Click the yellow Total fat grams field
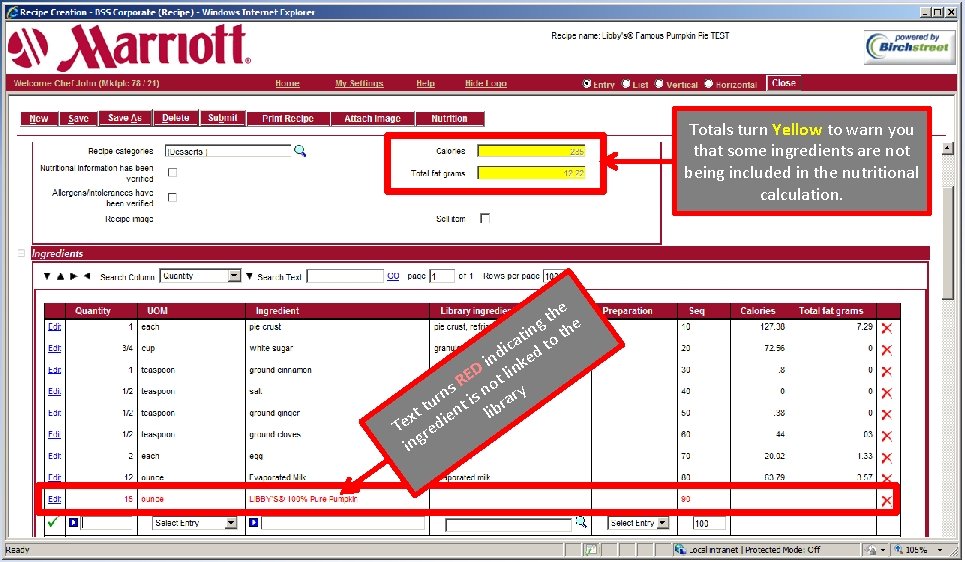 (x=531, y=173)
